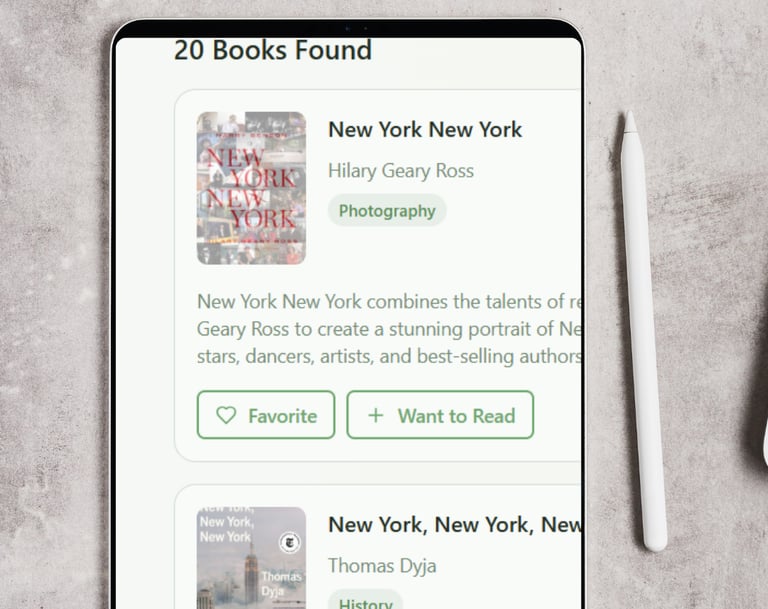The width and height of the screenshot is (768, 609).
Task: Click the NYT logo on second book cover
Action: tap(289, 542)
